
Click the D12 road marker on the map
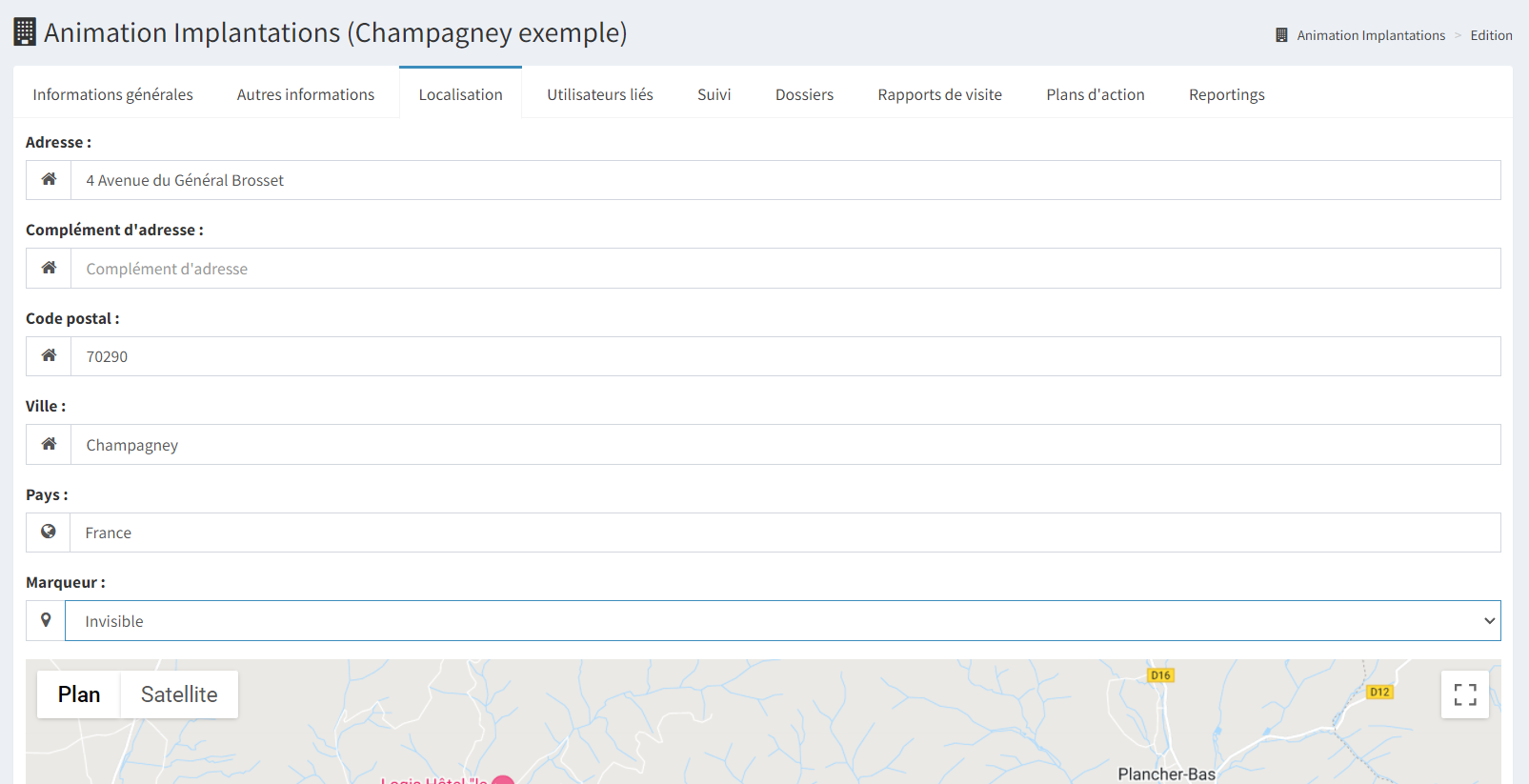[x=1379, y=693]
